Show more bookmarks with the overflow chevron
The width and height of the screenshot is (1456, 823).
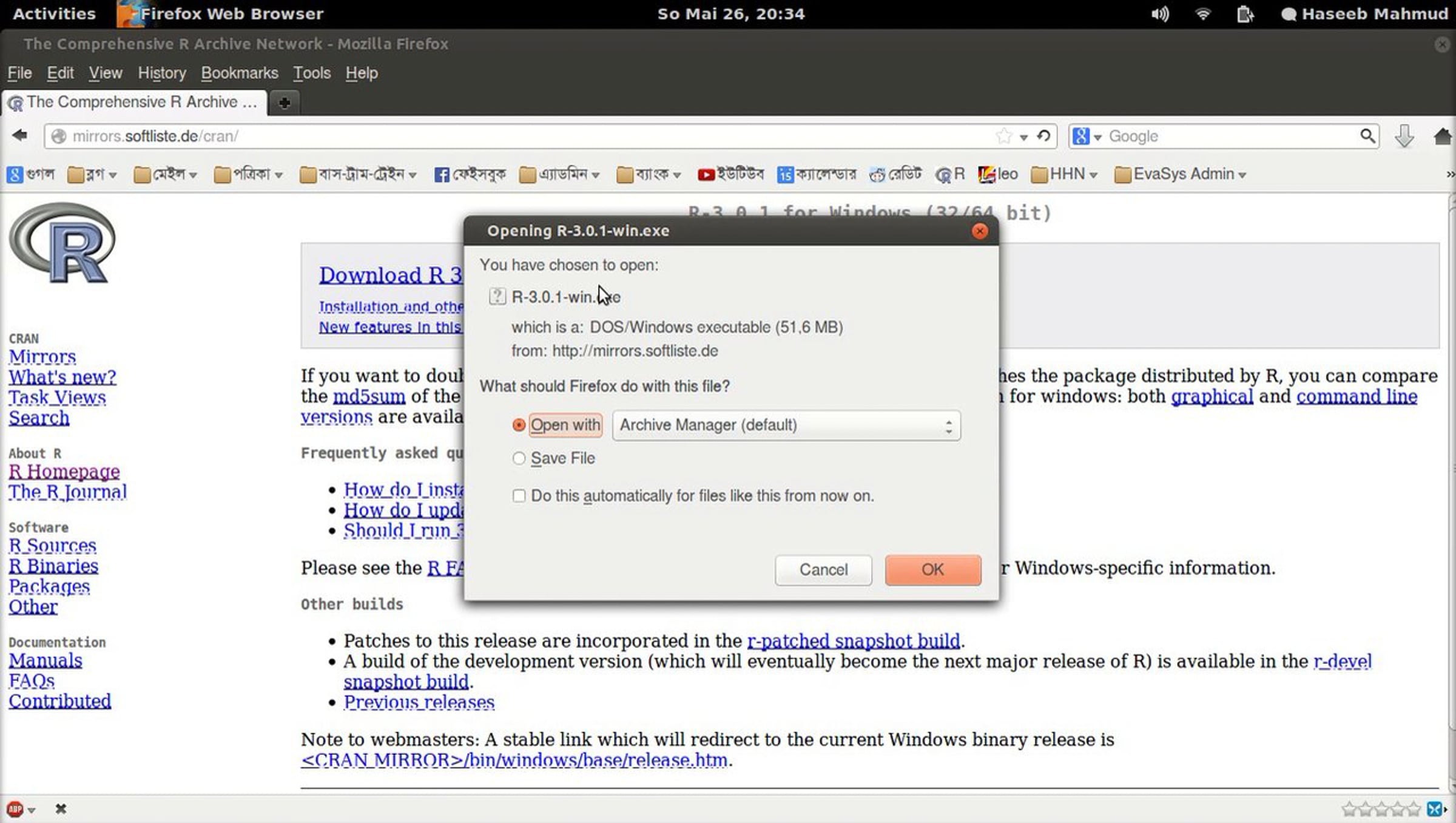[x=1449, y=174]
